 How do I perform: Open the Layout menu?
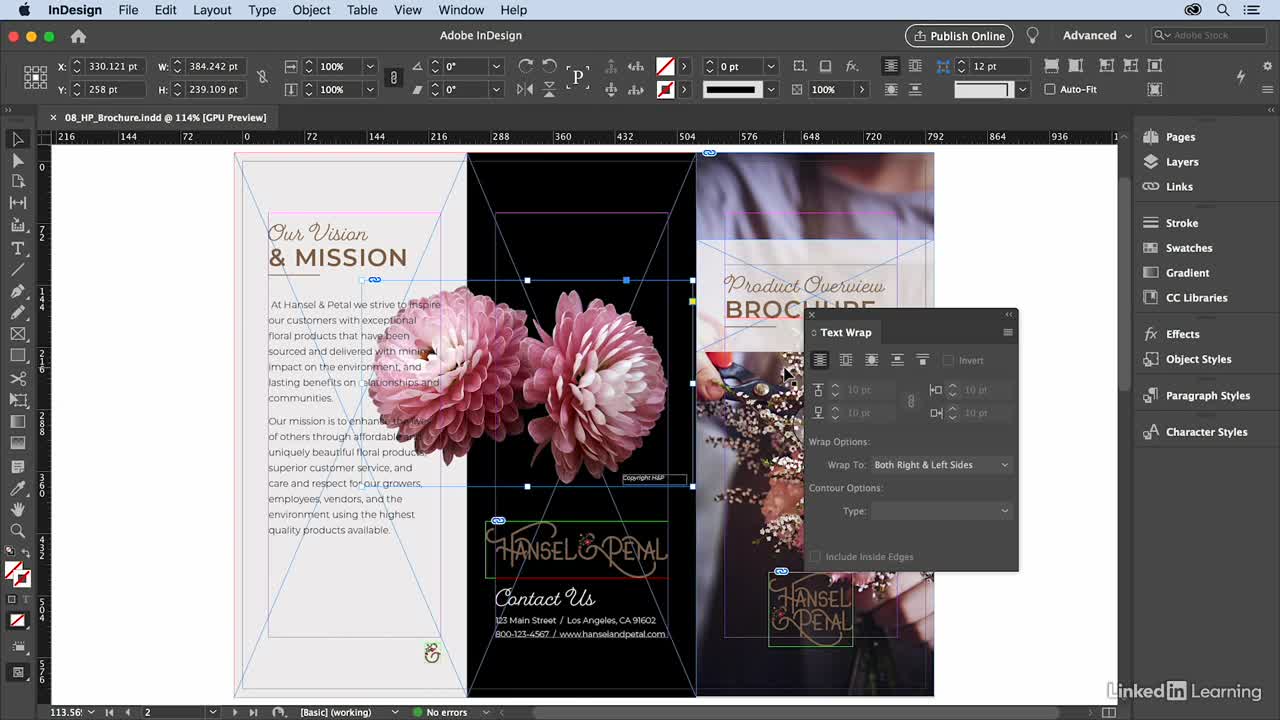[x=212, y=10]
